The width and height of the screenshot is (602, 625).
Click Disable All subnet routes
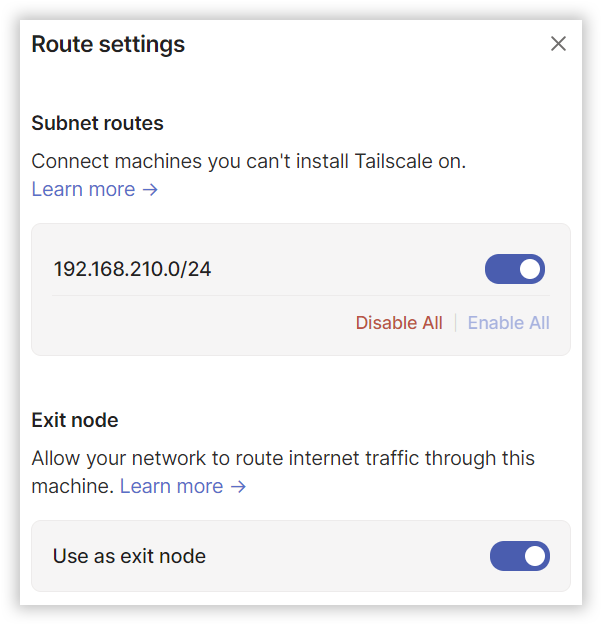[399, 322]
